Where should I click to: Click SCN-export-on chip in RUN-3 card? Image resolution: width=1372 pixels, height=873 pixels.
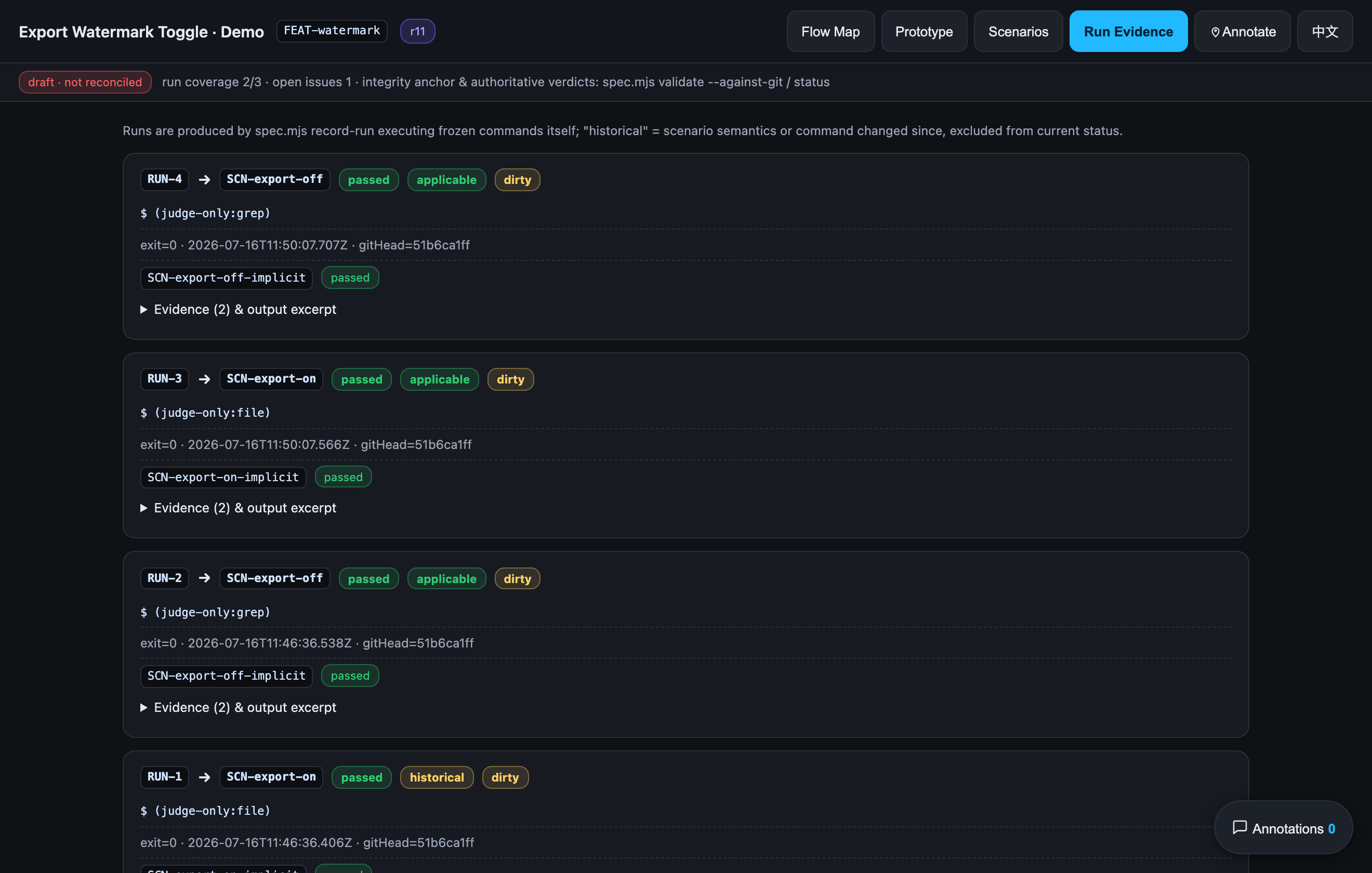point(271,379)
